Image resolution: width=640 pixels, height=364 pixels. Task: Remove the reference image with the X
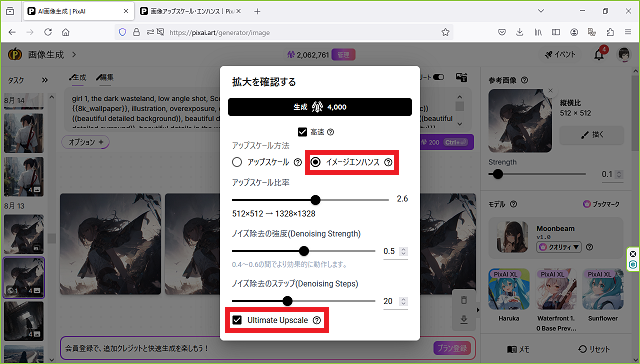550,91
